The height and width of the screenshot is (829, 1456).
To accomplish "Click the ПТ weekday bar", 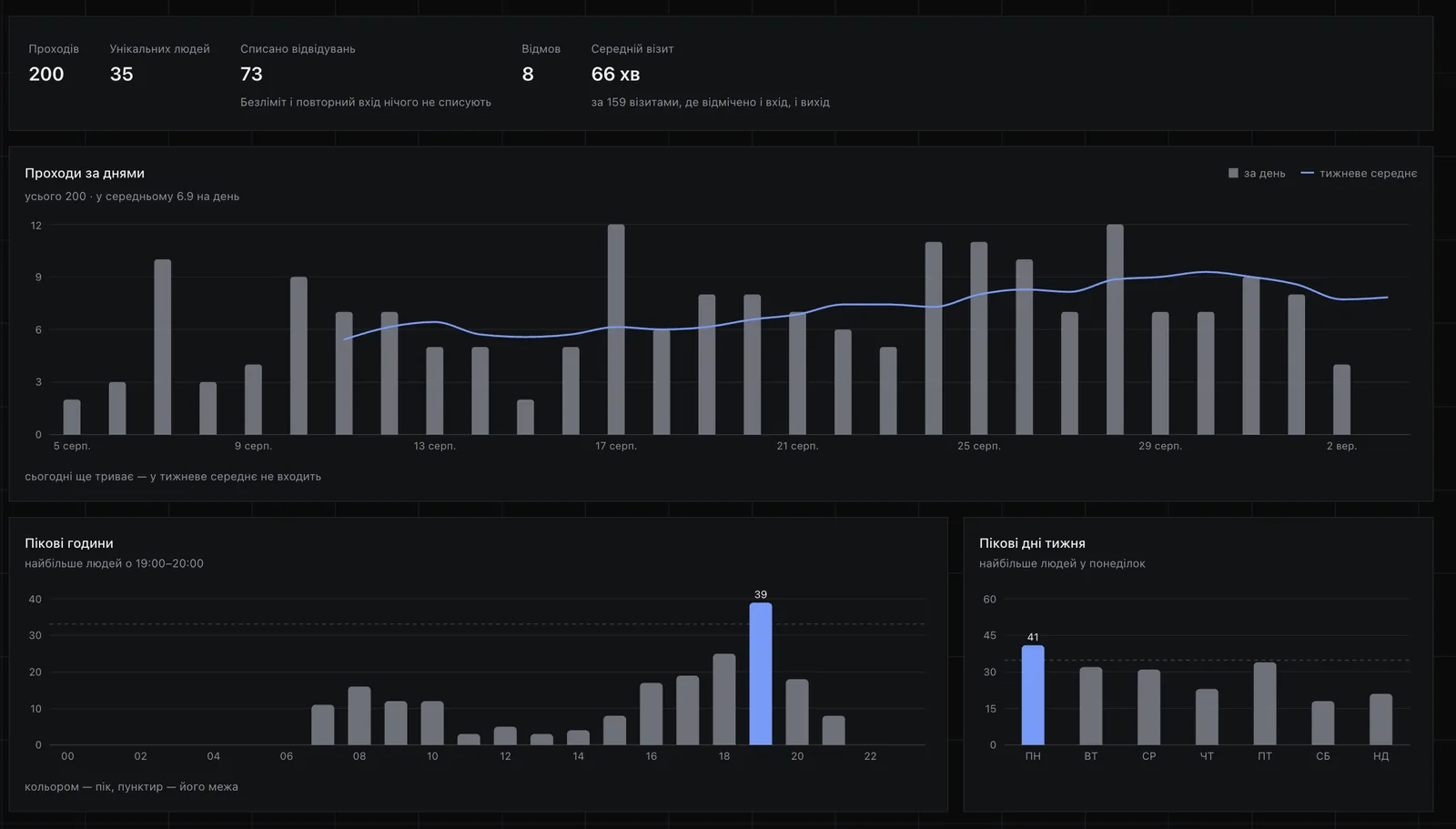I will (1265, 703).
